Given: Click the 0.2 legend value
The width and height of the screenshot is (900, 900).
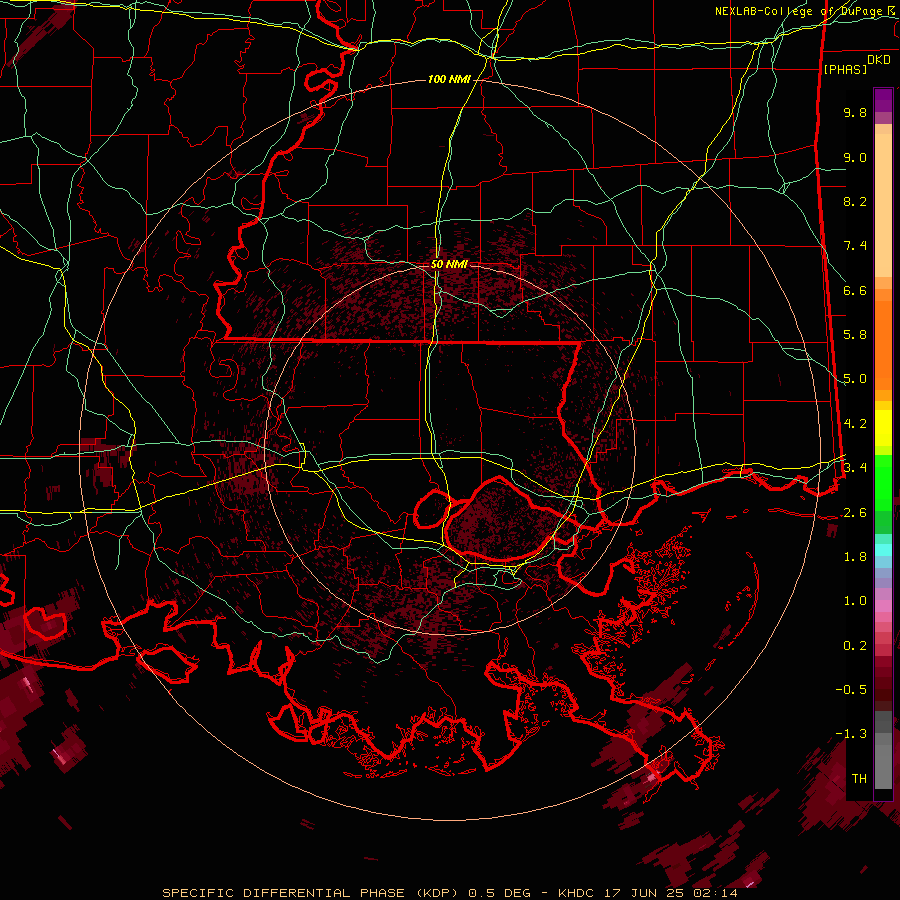Looking at the screenshot, I should 855,646.
